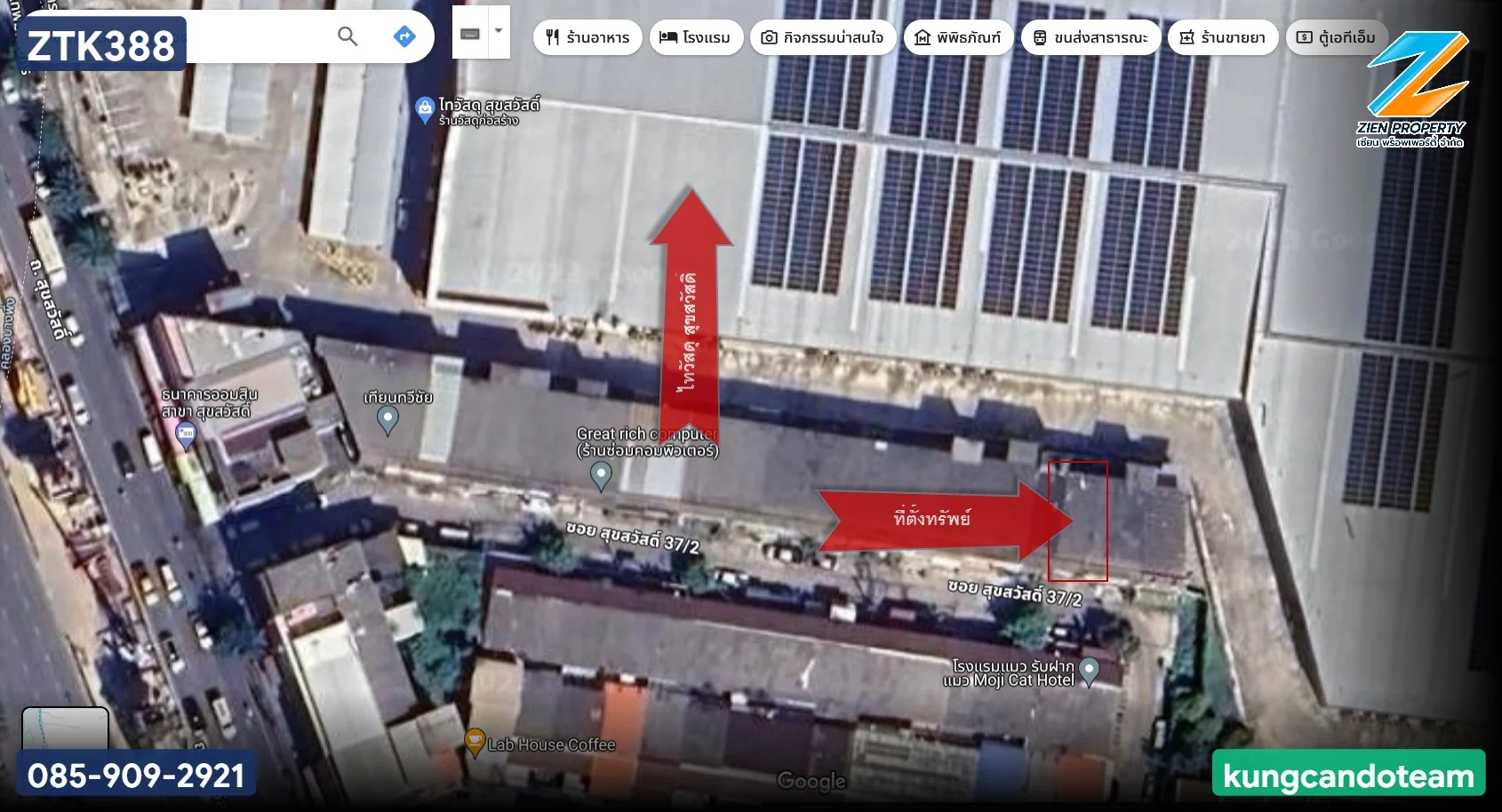Image resolution: width=1502 pixels, height=812 pixels.
Task: Open the เทียนทวีชัย place marker
Action: pos(387,420)
